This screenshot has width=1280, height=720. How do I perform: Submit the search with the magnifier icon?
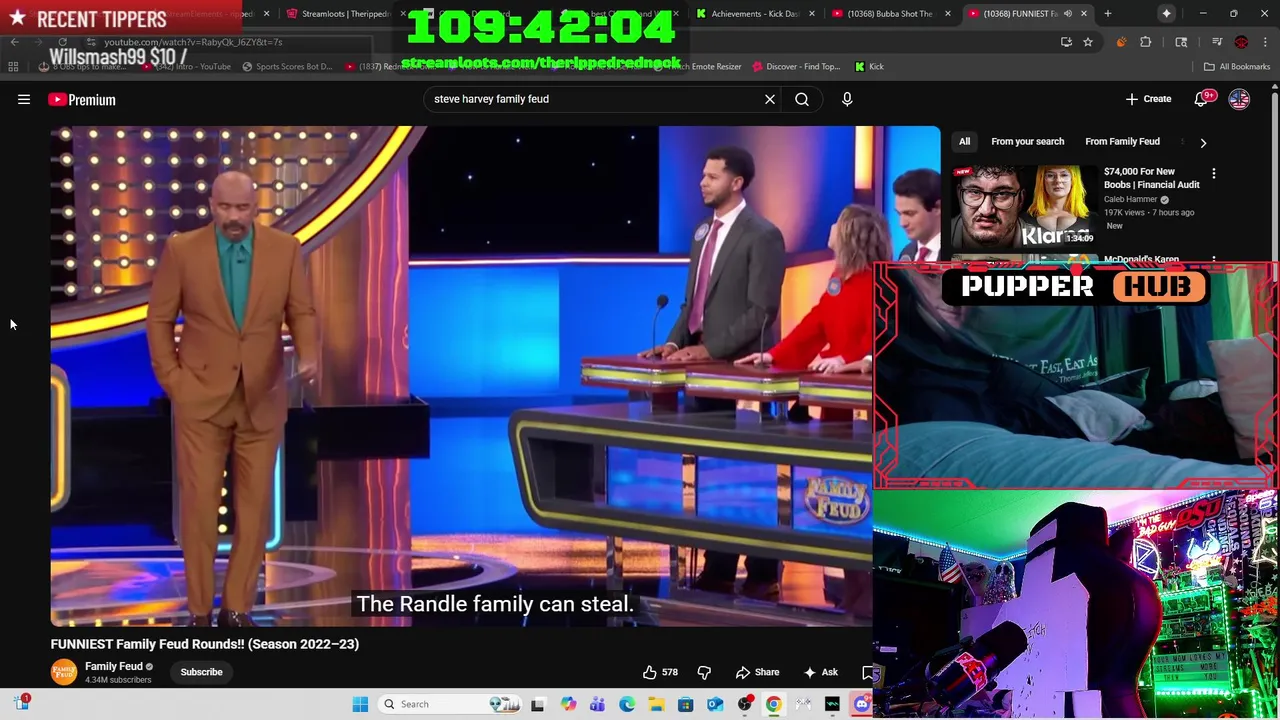(802, 99)
